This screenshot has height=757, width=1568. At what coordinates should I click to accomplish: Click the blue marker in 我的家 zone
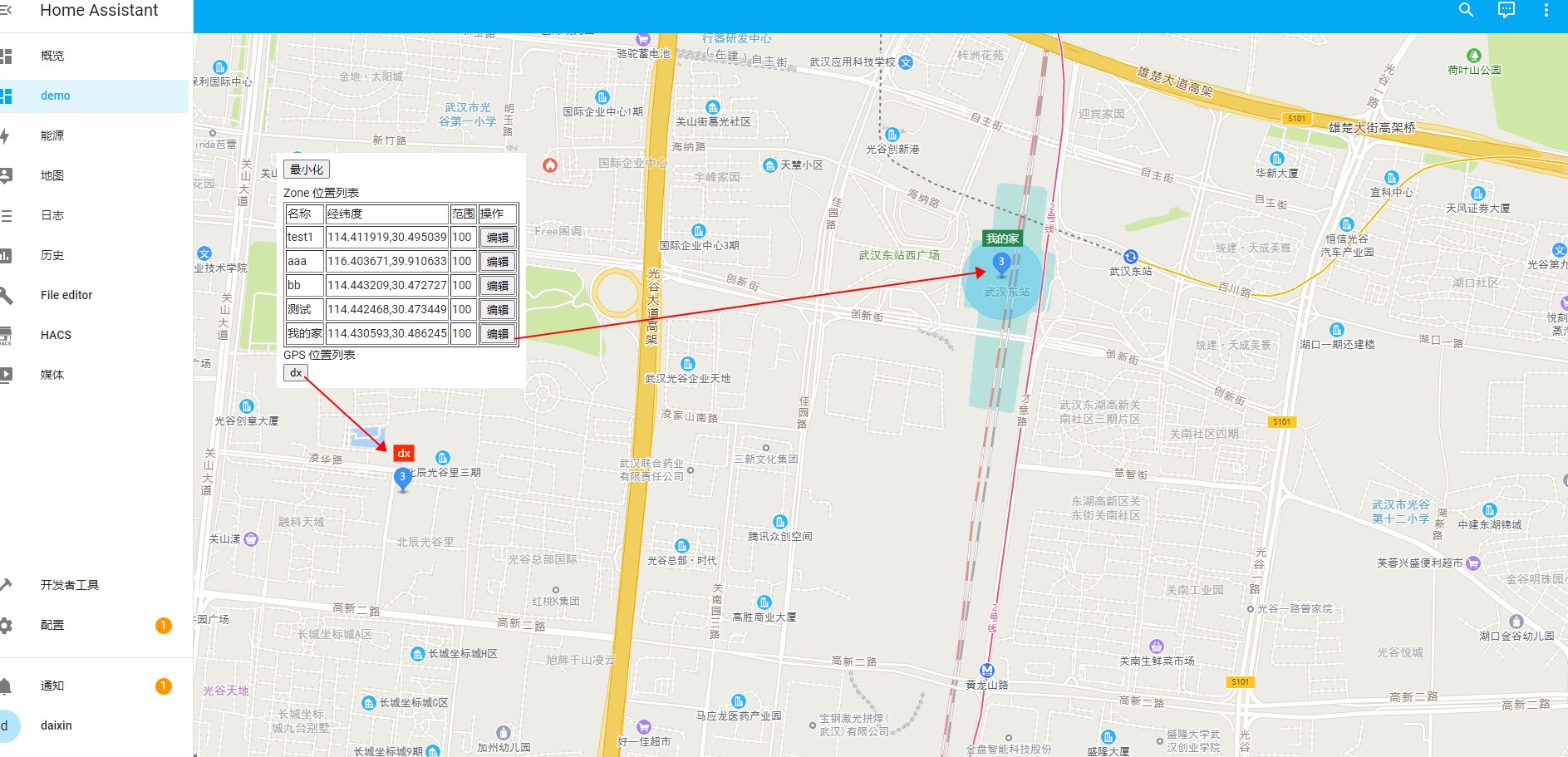point(1001,265)
